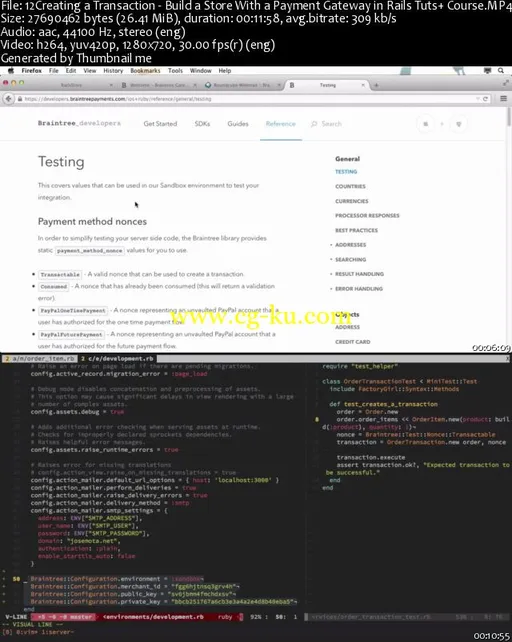Click the Braintree private_key config line in vim

pyautogui.click(x=163, y=602)
